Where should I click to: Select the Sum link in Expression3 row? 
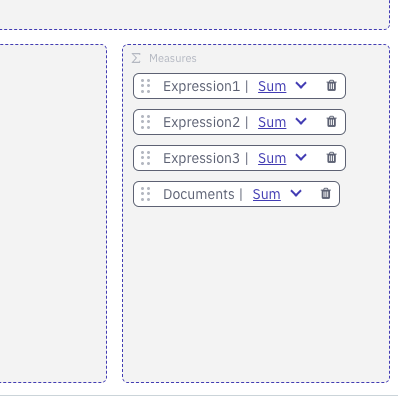coord(272,158)
